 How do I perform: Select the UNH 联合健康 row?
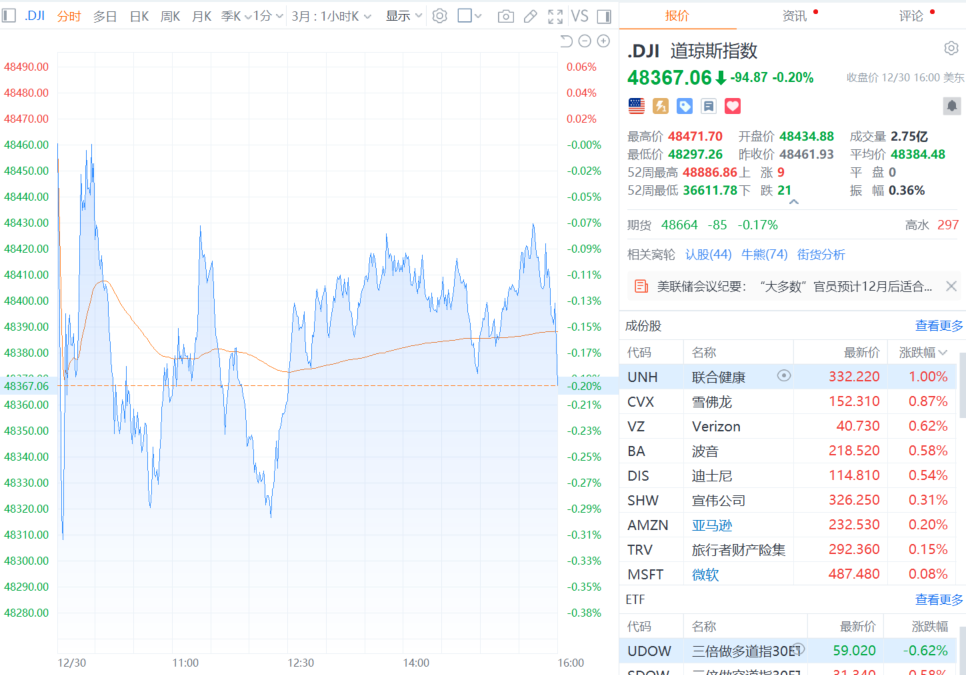pos(788,376)
